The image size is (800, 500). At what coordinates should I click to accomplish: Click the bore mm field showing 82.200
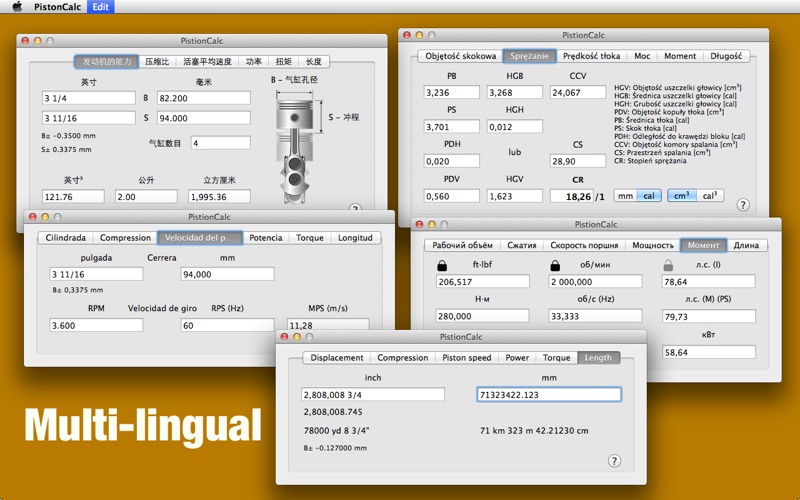click(x=204, y=98)
